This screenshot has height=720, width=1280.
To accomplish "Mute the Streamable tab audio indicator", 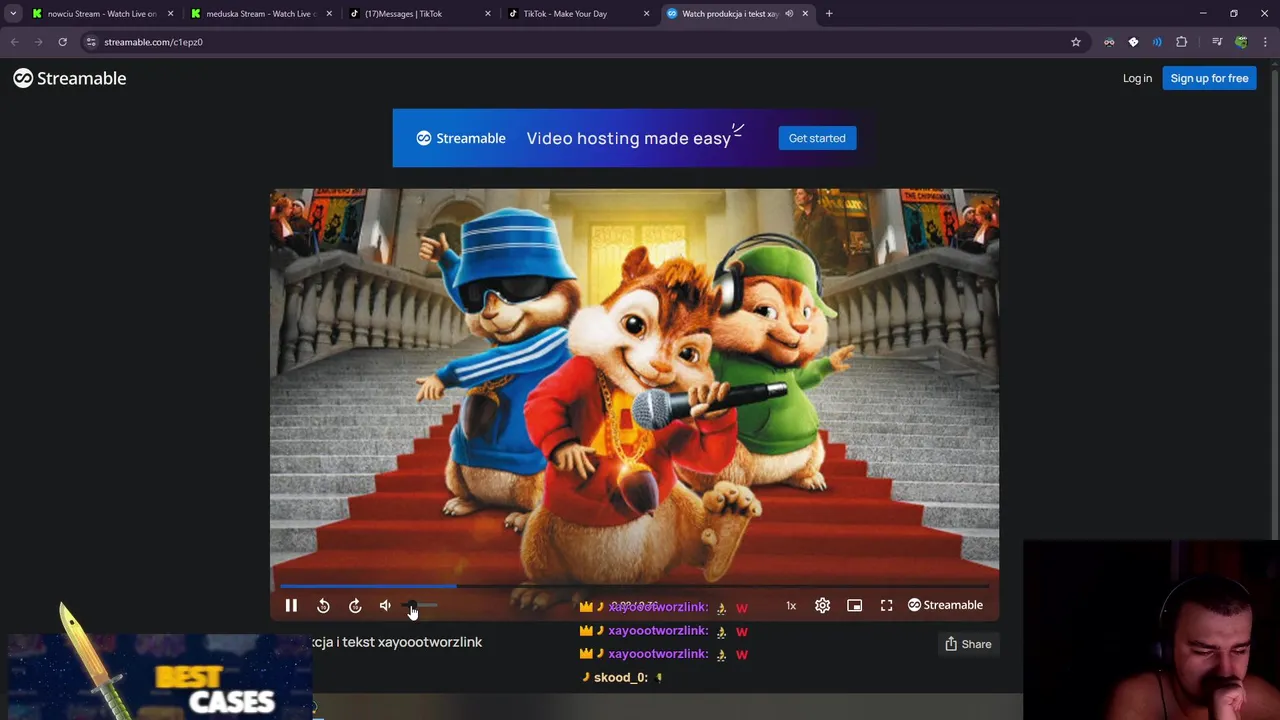I will click(x=789, y=14).
